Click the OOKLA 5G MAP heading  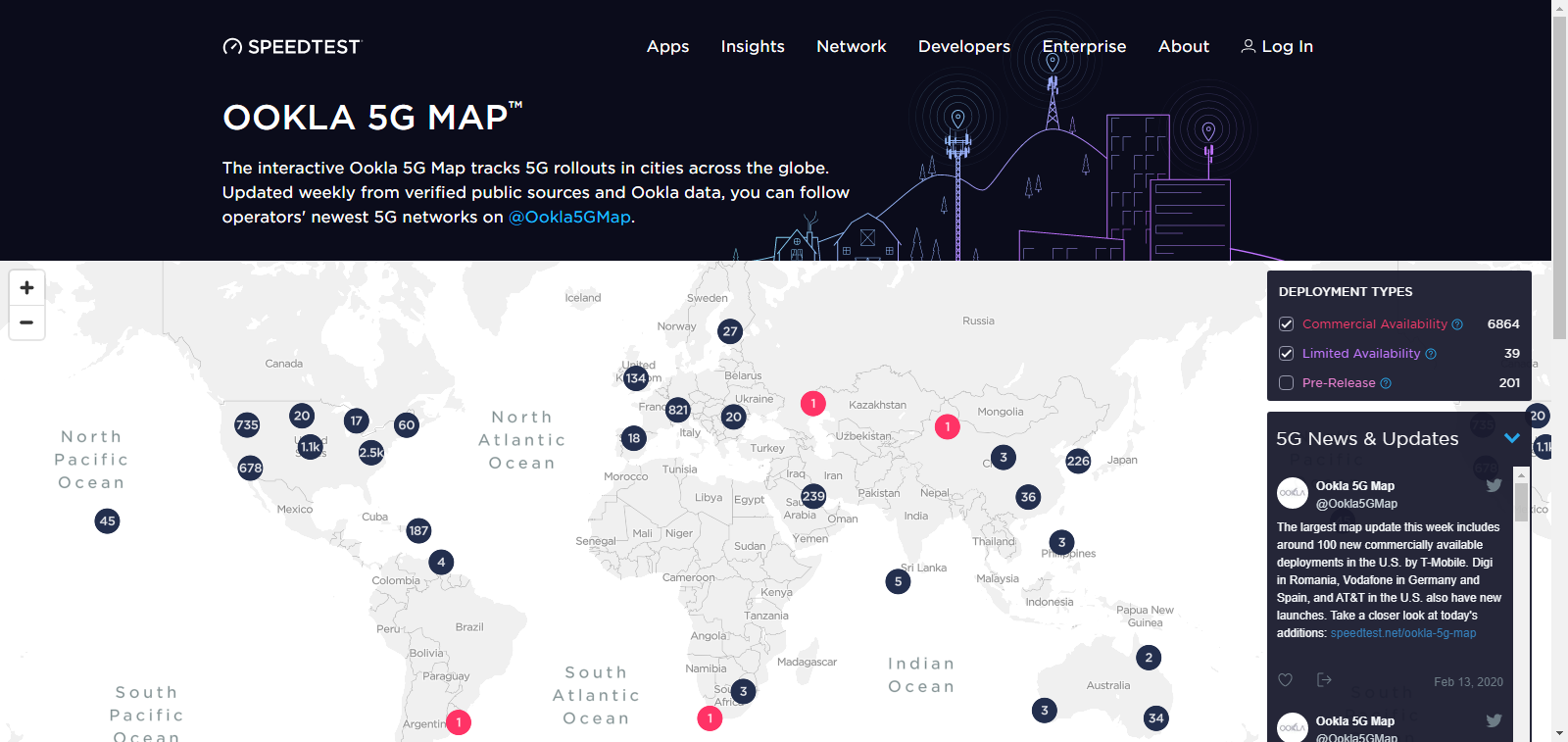pyautogui.click(x=372, y=118)
